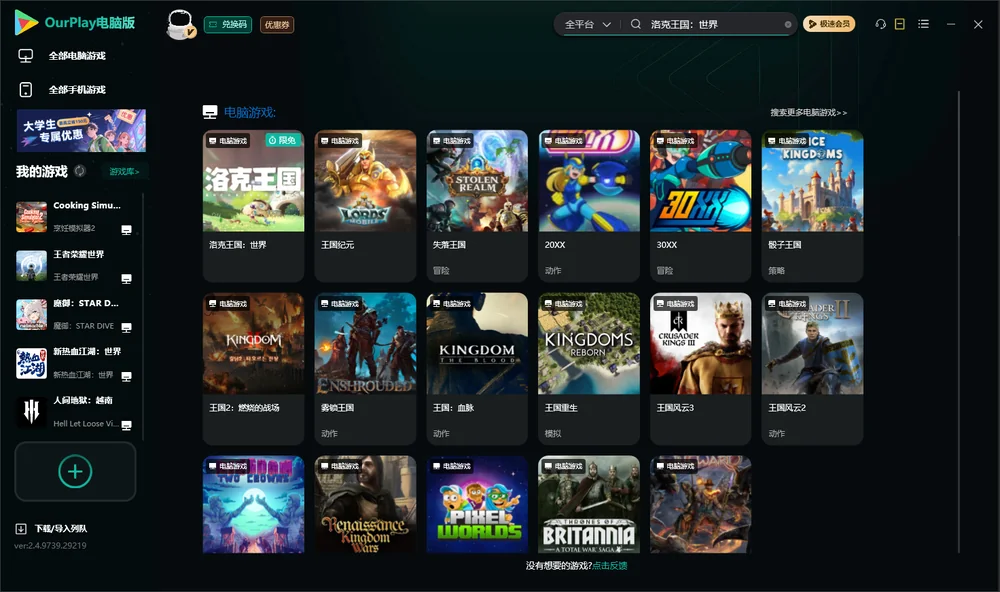Click the 冒险 genre label under 失落王国
Viewport: 1000px width, 592px height.
[x=441, y=270]
